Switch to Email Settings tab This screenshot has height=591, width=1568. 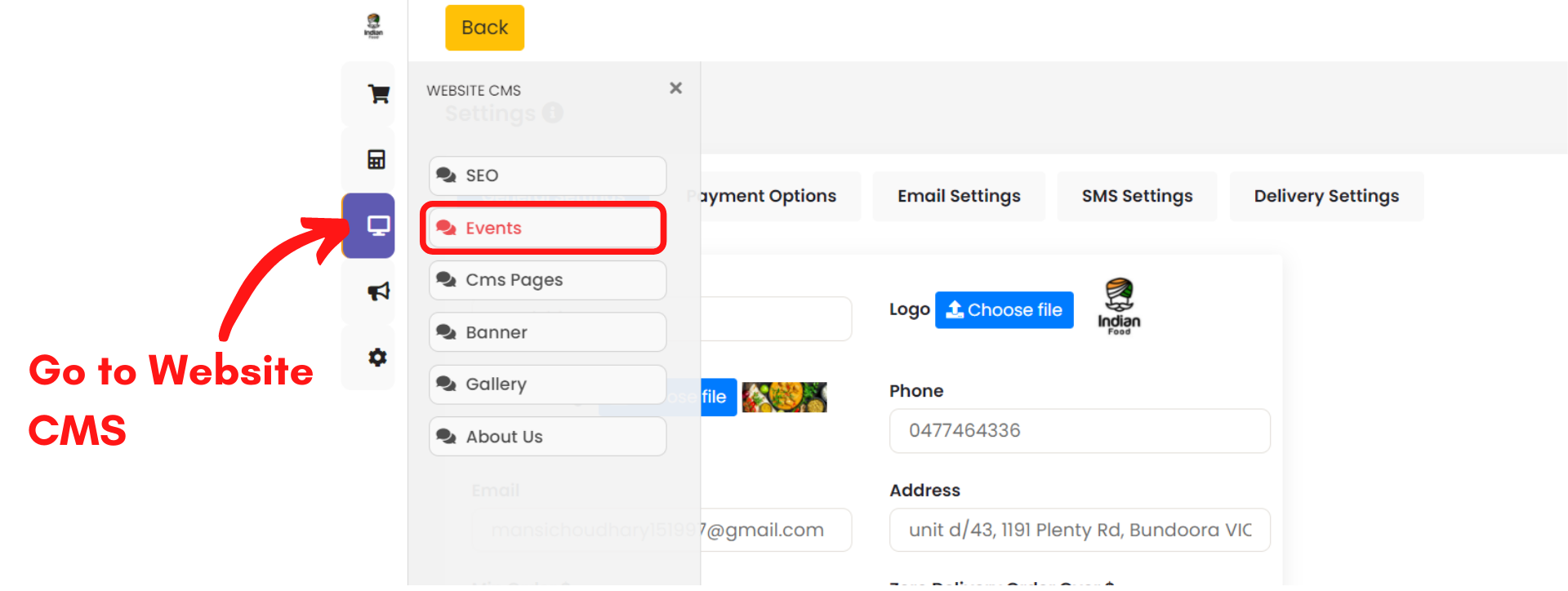coord(958,196)
